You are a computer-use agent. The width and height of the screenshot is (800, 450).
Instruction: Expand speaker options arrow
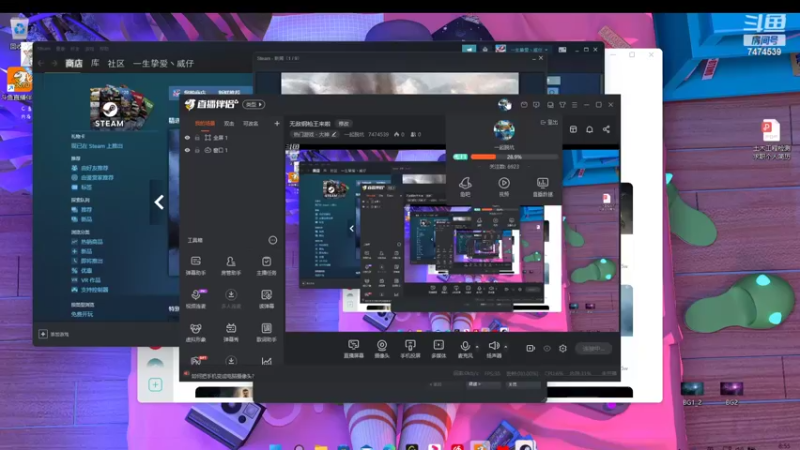click(x=506, y=347)
